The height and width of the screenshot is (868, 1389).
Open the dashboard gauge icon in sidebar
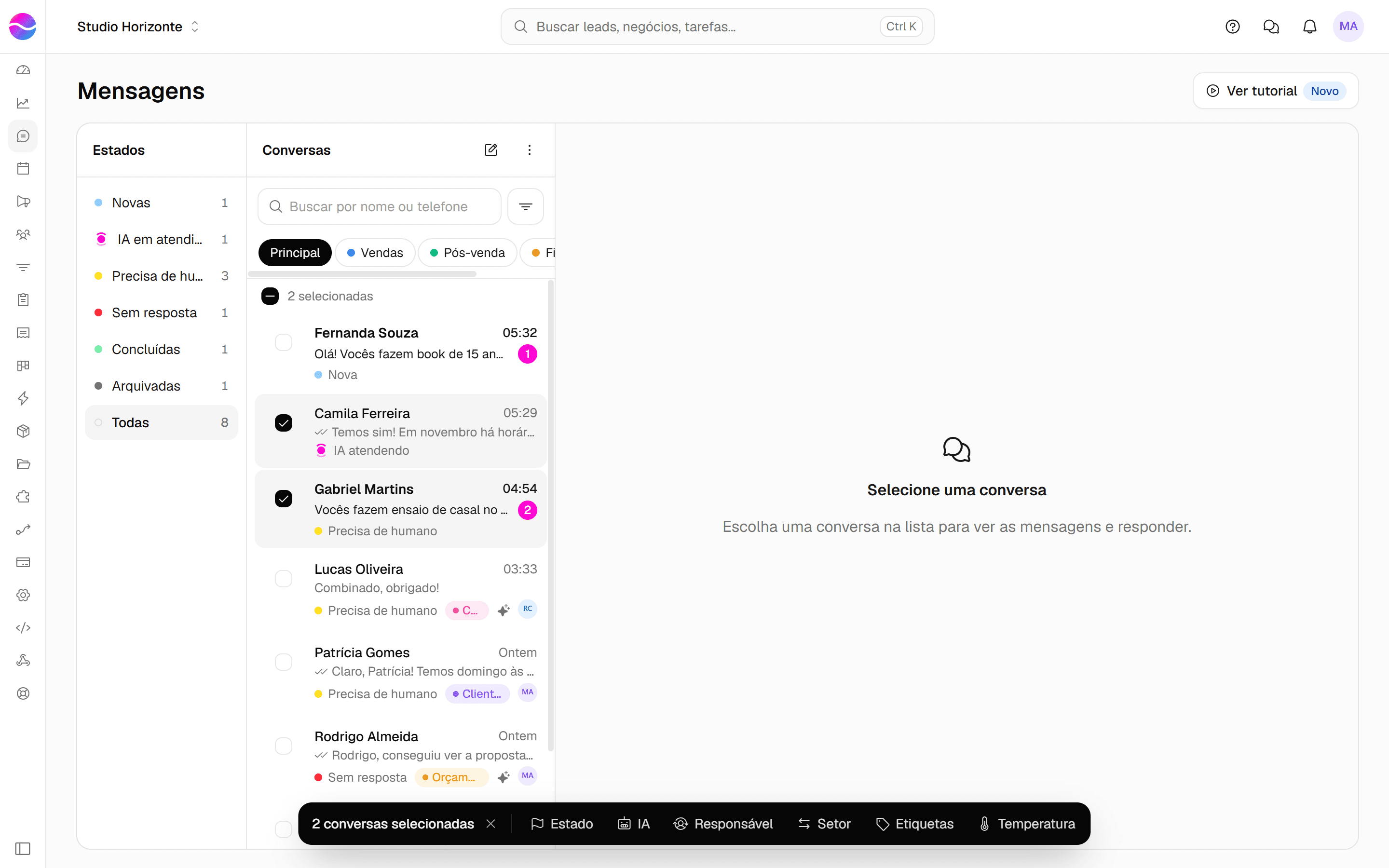pos(23,70)
